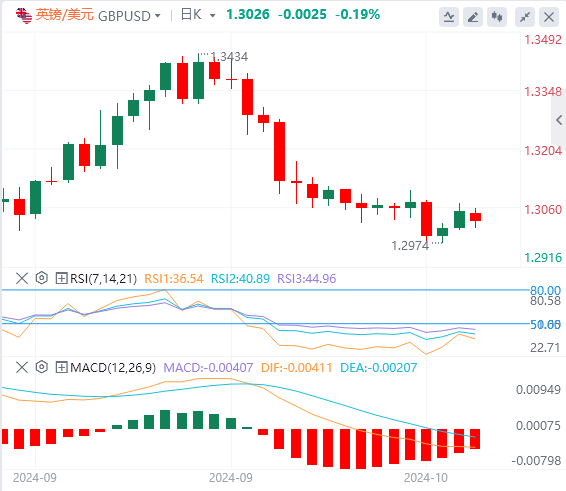Screen dimensions: 566x491
Task: Open the GBPUSD symbol dropdown
Action: [x=157, y=16]
